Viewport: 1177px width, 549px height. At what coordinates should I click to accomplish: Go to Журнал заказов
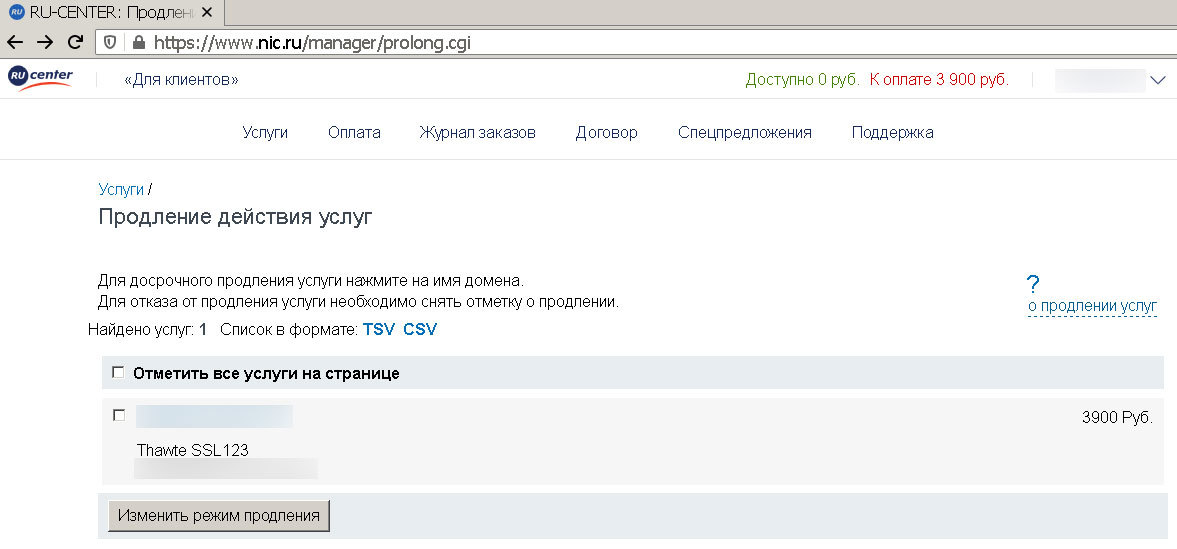tap(477, 132)
